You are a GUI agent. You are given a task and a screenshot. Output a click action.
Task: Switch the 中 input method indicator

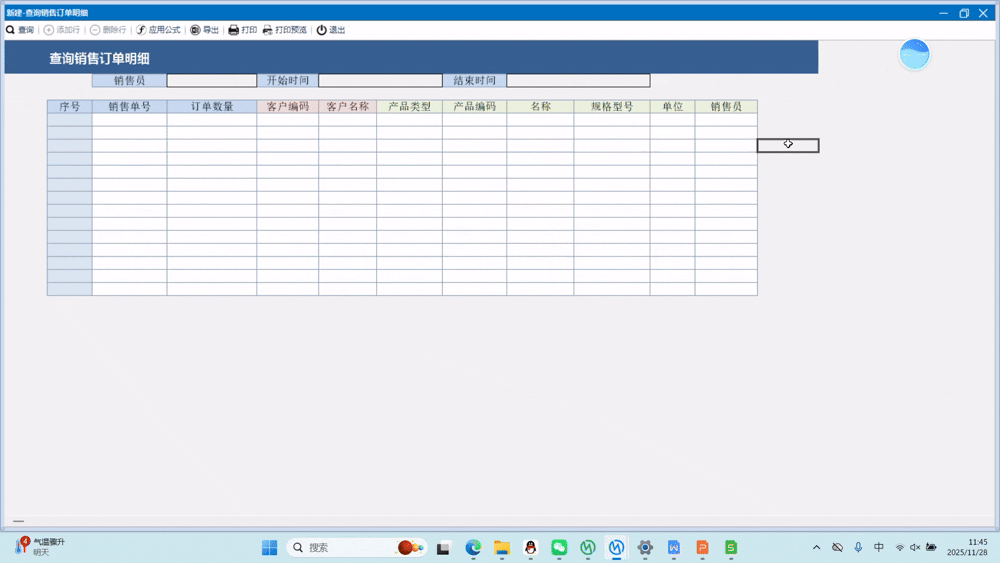click(x=879, y=547)
